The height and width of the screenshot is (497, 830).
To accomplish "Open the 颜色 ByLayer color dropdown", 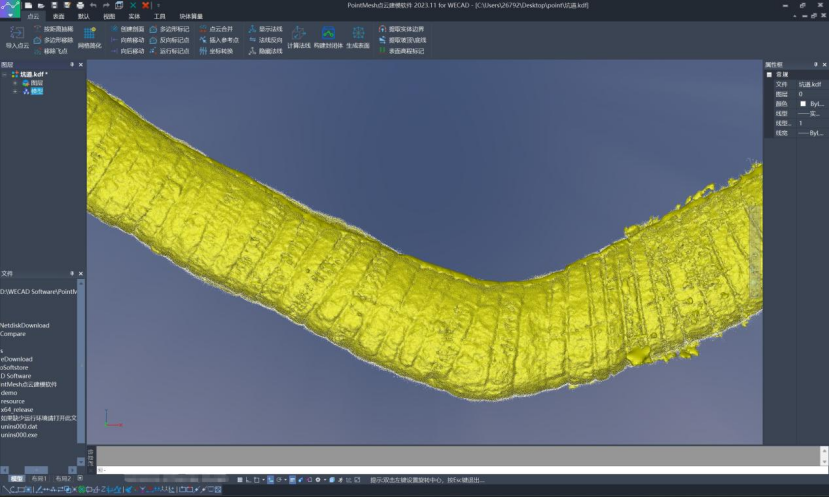I will [x=811, y=104].
